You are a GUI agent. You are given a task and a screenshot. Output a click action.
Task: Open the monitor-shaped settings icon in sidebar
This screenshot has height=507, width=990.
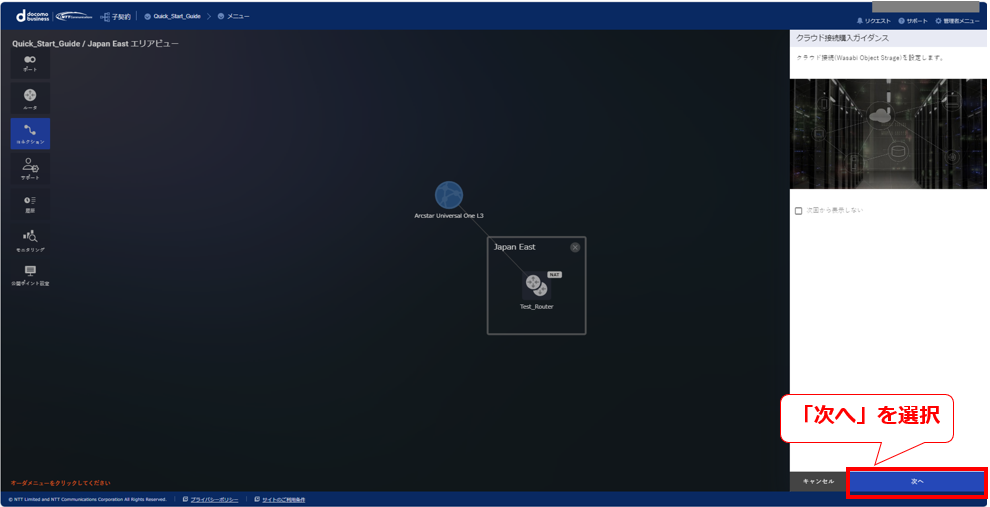30,275
